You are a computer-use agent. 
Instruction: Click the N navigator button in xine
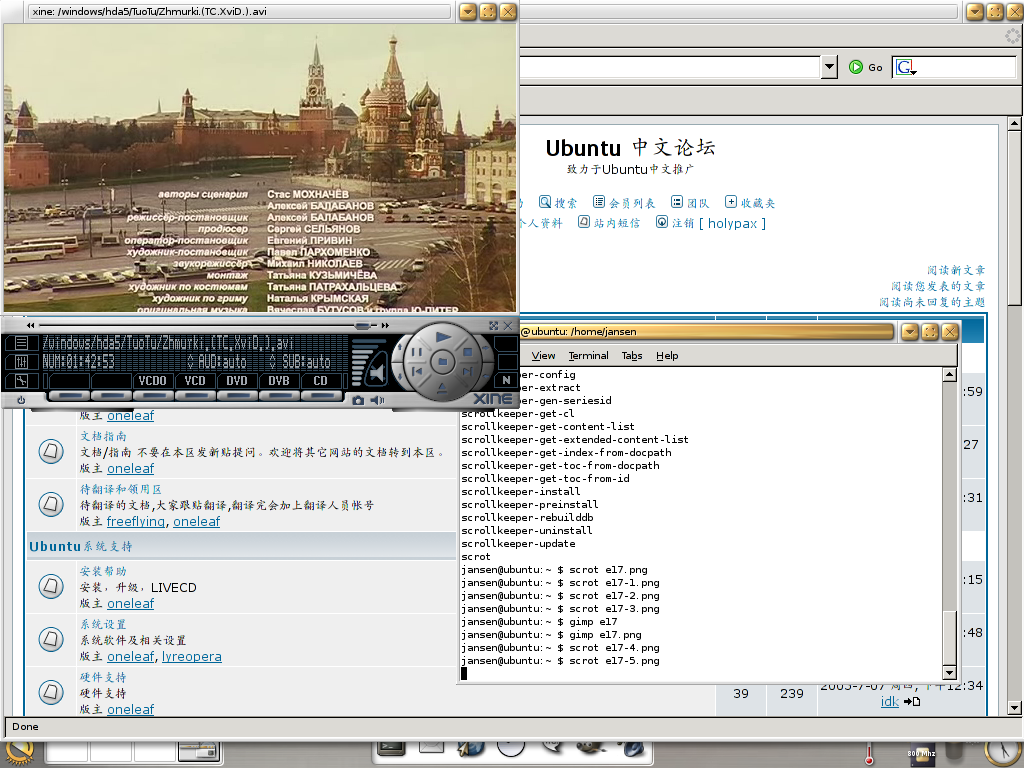point(506,380)
